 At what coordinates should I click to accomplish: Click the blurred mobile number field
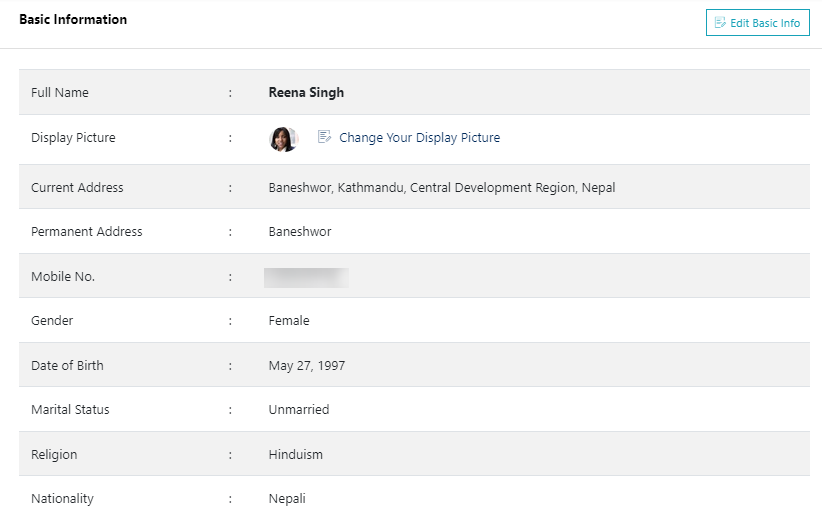306,277
